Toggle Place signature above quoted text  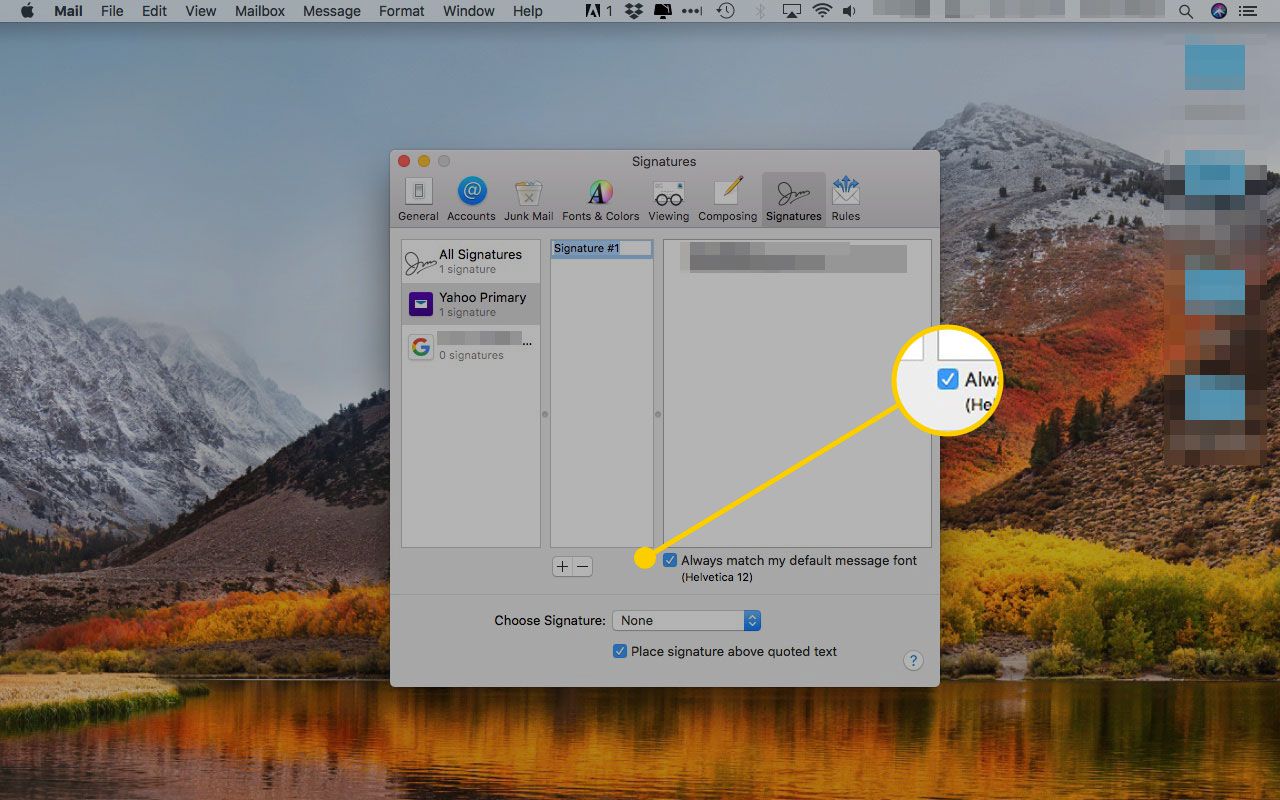click(x=620, y=651)
